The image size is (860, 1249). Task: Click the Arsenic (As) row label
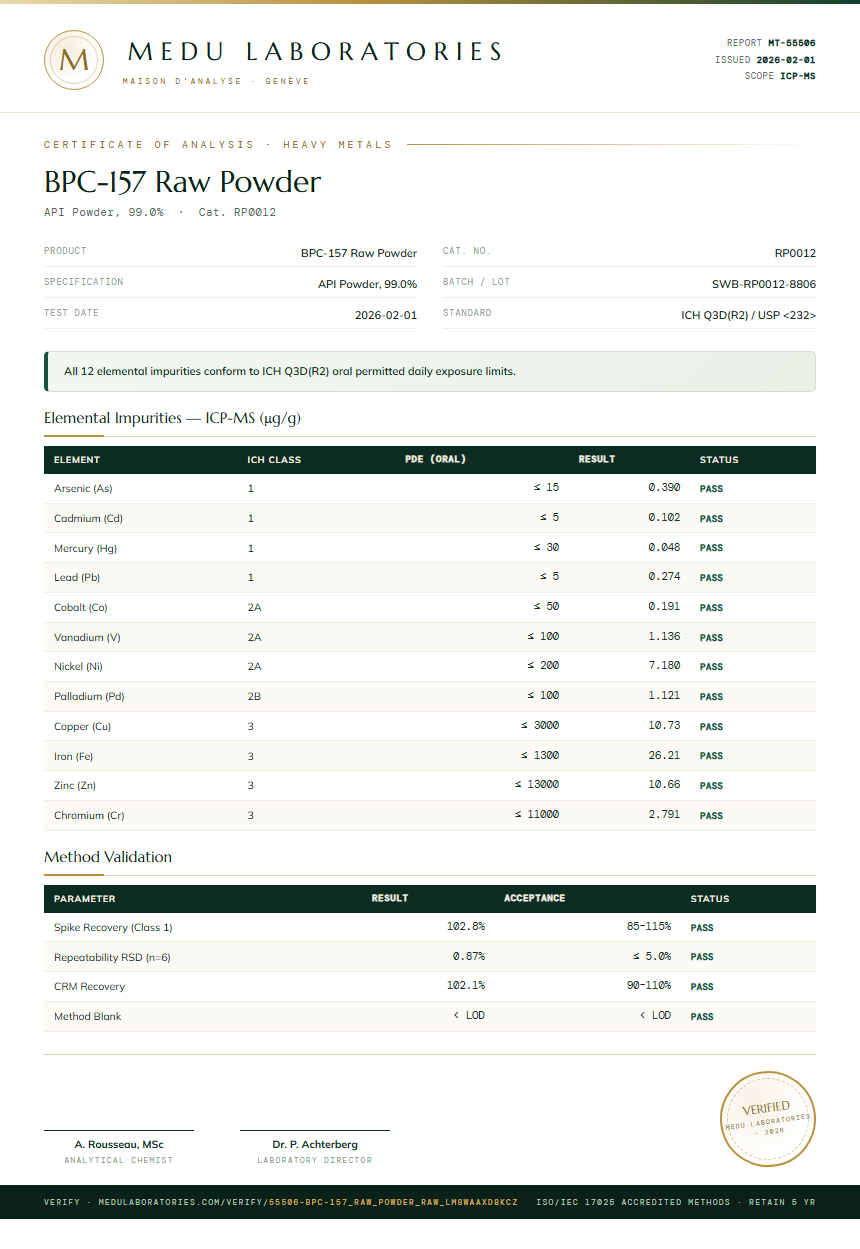(83, 489)
